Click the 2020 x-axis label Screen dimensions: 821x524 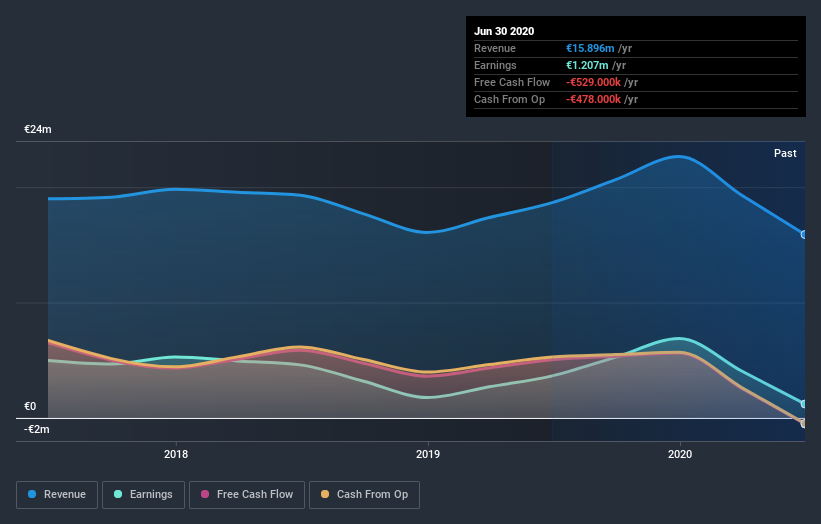point(680,454)
